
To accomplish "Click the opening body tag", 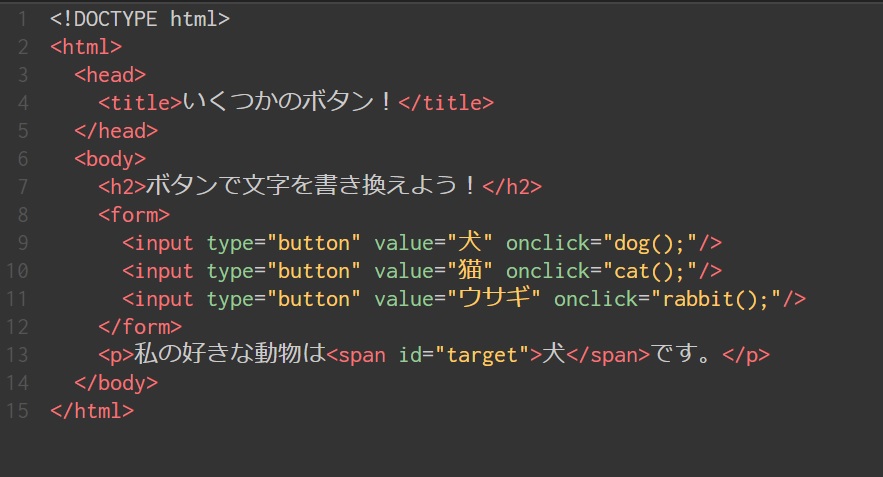I will 110,158.
